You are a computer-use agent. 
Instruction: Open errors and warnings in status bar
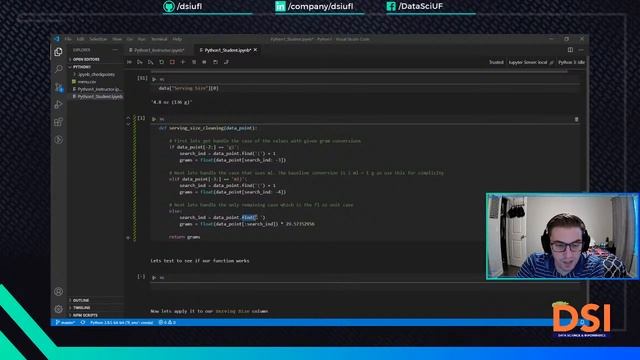tap(167, 322)
